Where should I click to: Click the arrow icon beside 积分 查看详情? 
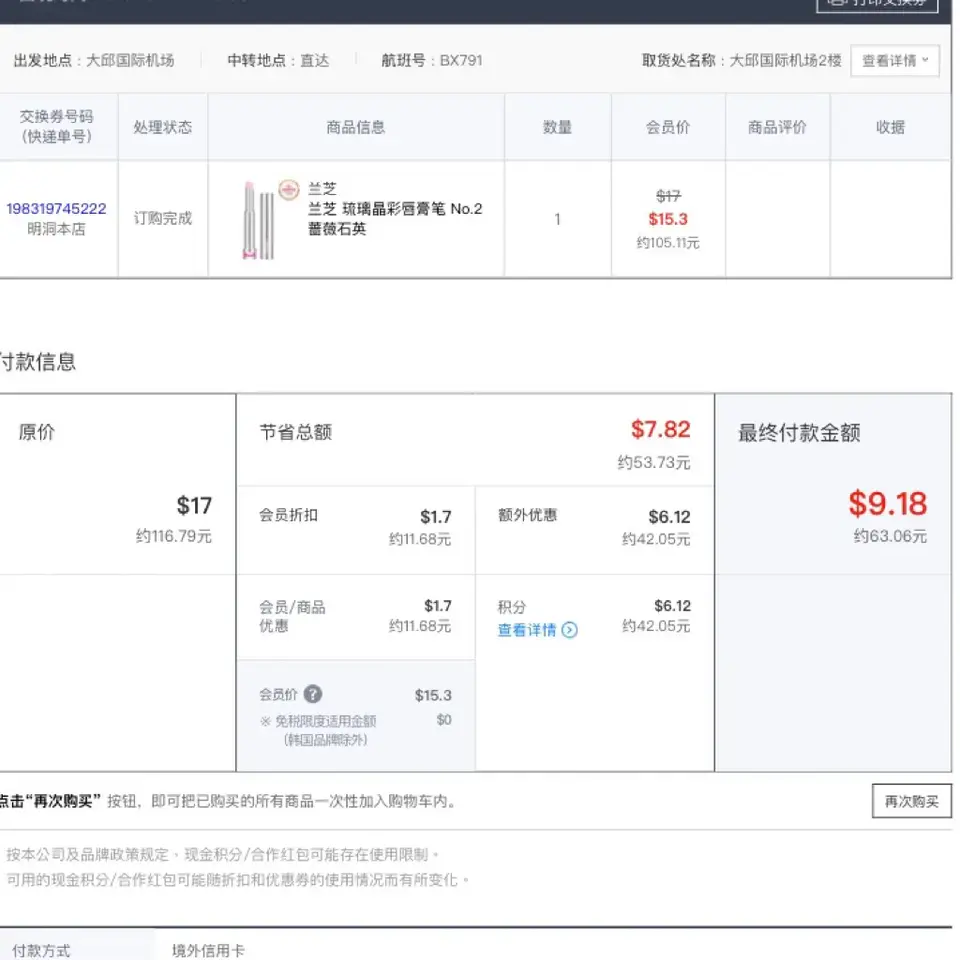pos(569,630)
